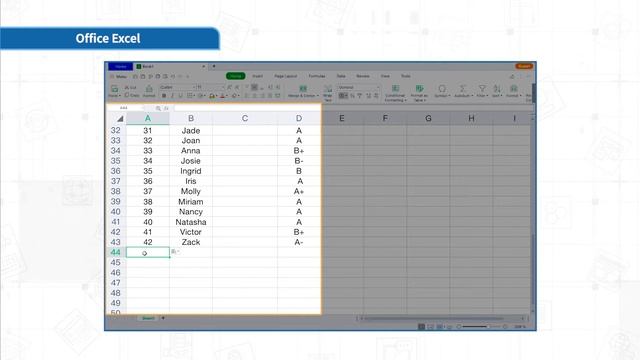Open the Number format combo box
Screen dimensions: 640x360
point(358,87)
